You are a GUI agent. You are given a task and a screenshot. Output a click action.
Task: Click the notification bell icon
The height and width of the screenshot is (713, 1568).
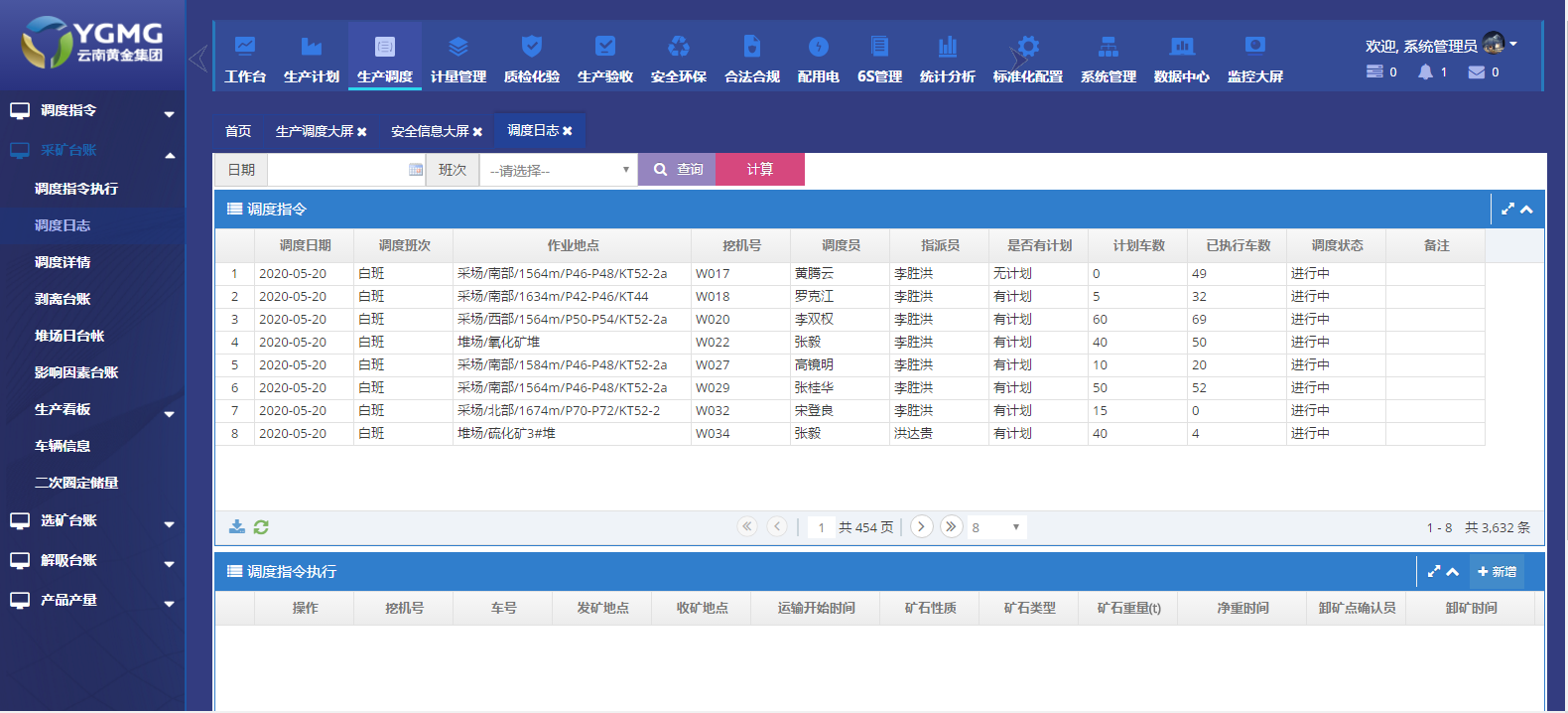point(1426,71)
